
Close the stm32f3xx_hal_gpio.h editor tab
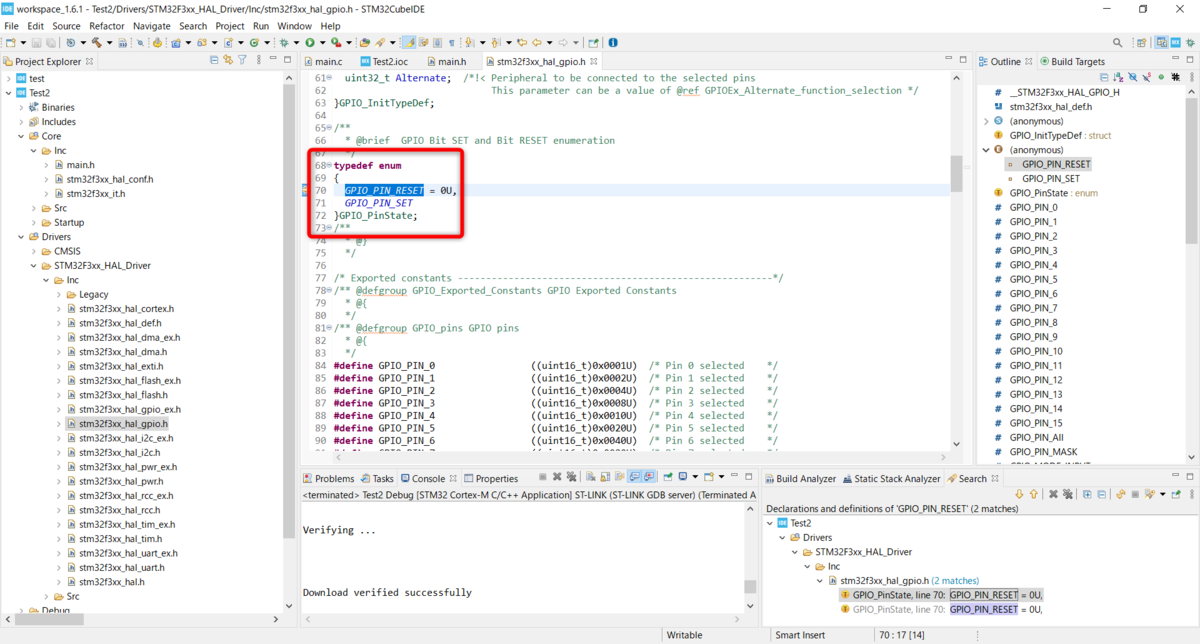[592, 62]
